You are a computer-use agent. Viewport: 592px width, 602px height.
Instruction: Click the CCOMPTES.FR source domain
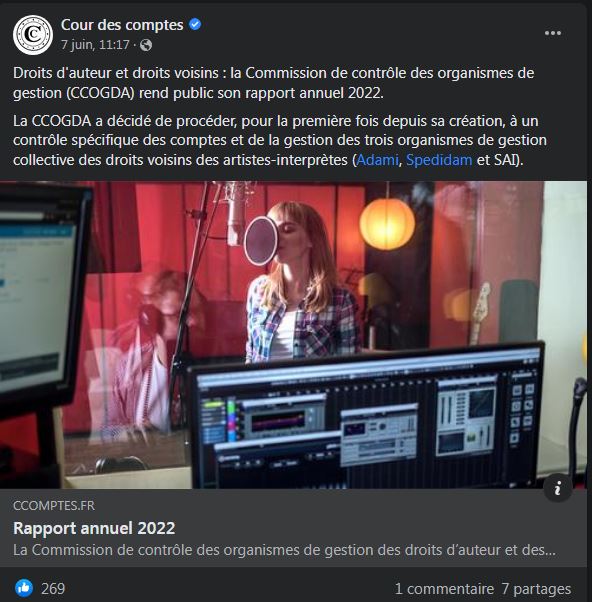point(54,506)
